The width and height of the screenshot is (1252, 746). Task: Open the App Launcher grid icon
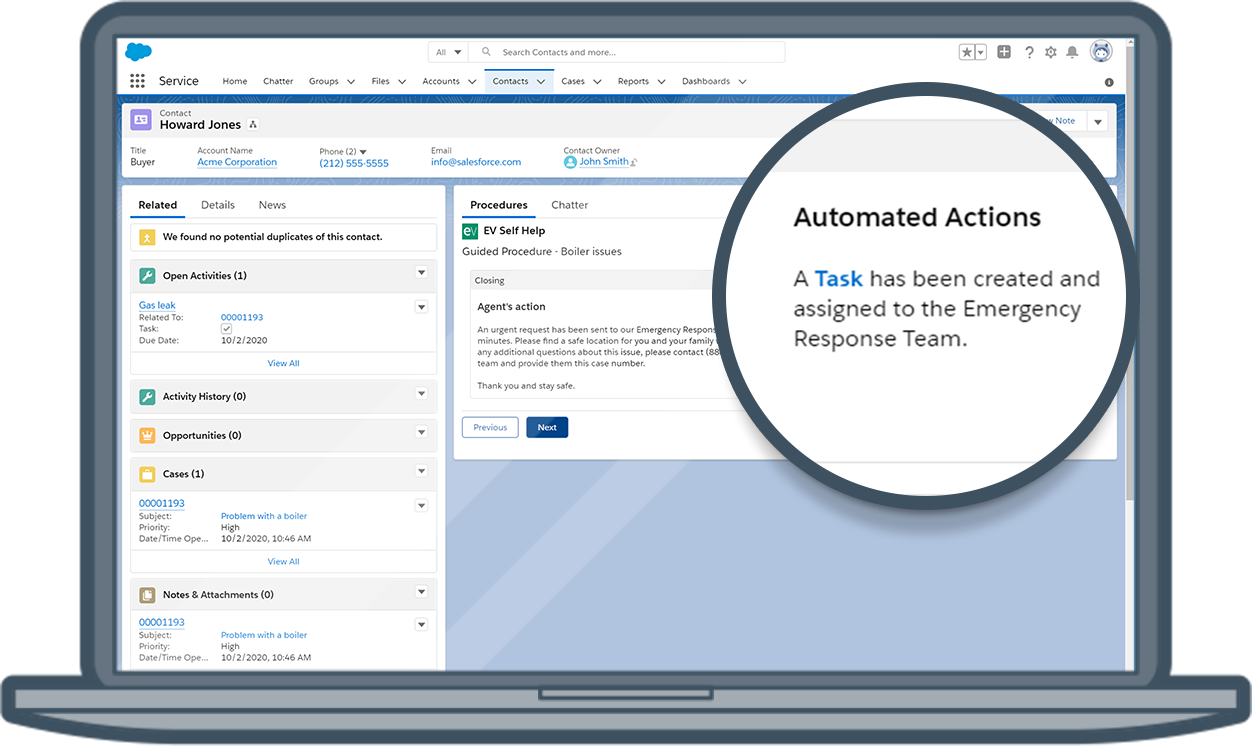coord(137,81)
